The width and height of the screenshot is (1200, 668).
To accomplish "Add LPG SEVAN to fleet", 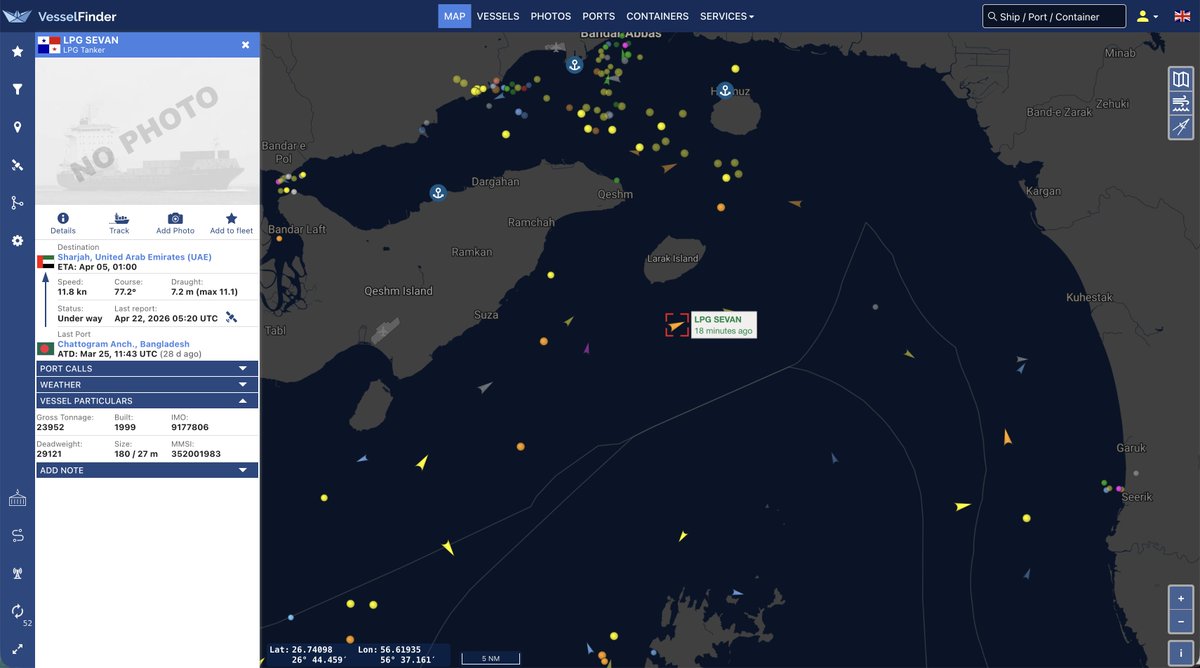I will (x=231, y=224).
